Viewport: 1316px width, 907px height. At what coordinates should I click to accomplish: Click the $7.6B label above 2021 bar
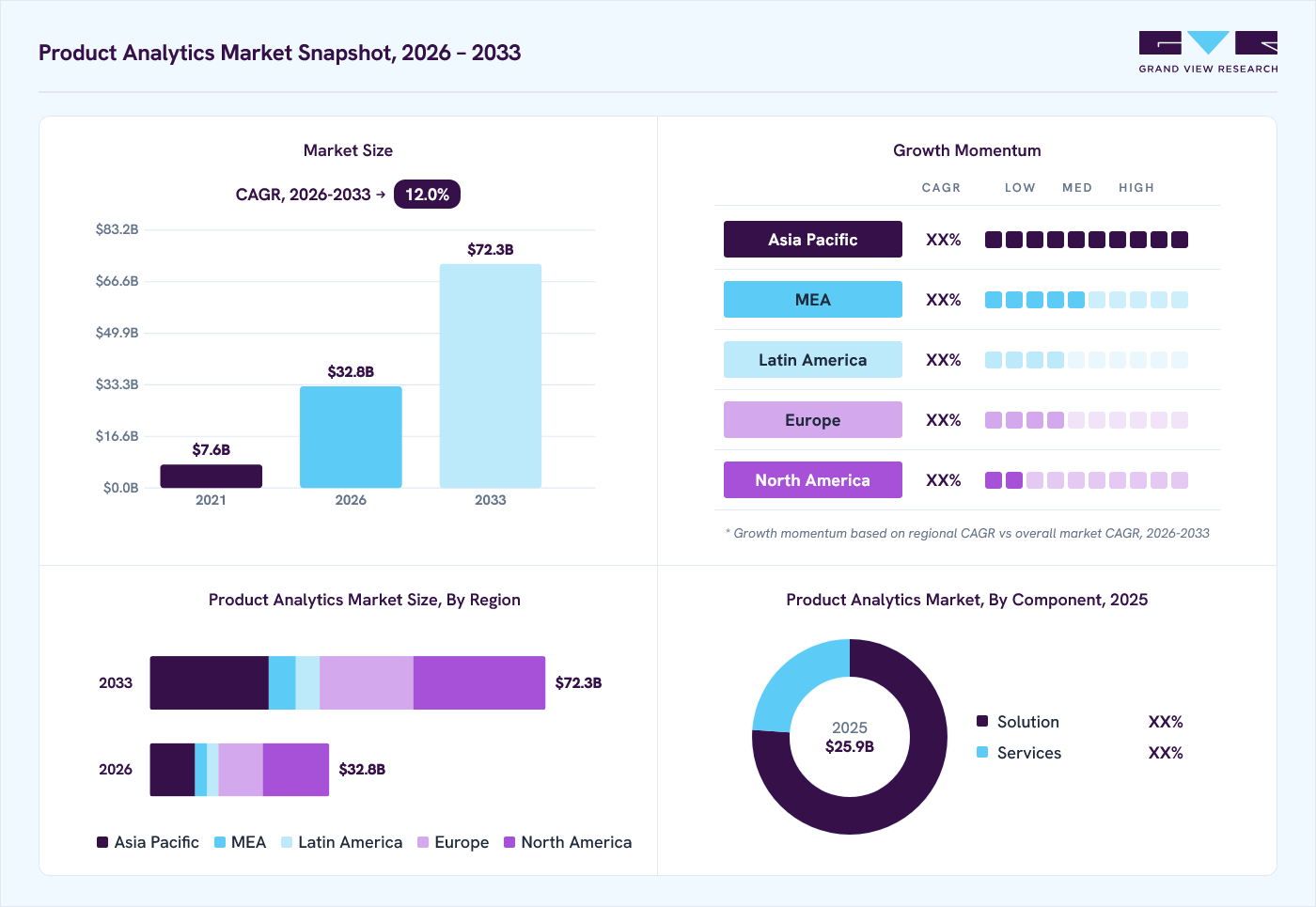pos(211,450)
